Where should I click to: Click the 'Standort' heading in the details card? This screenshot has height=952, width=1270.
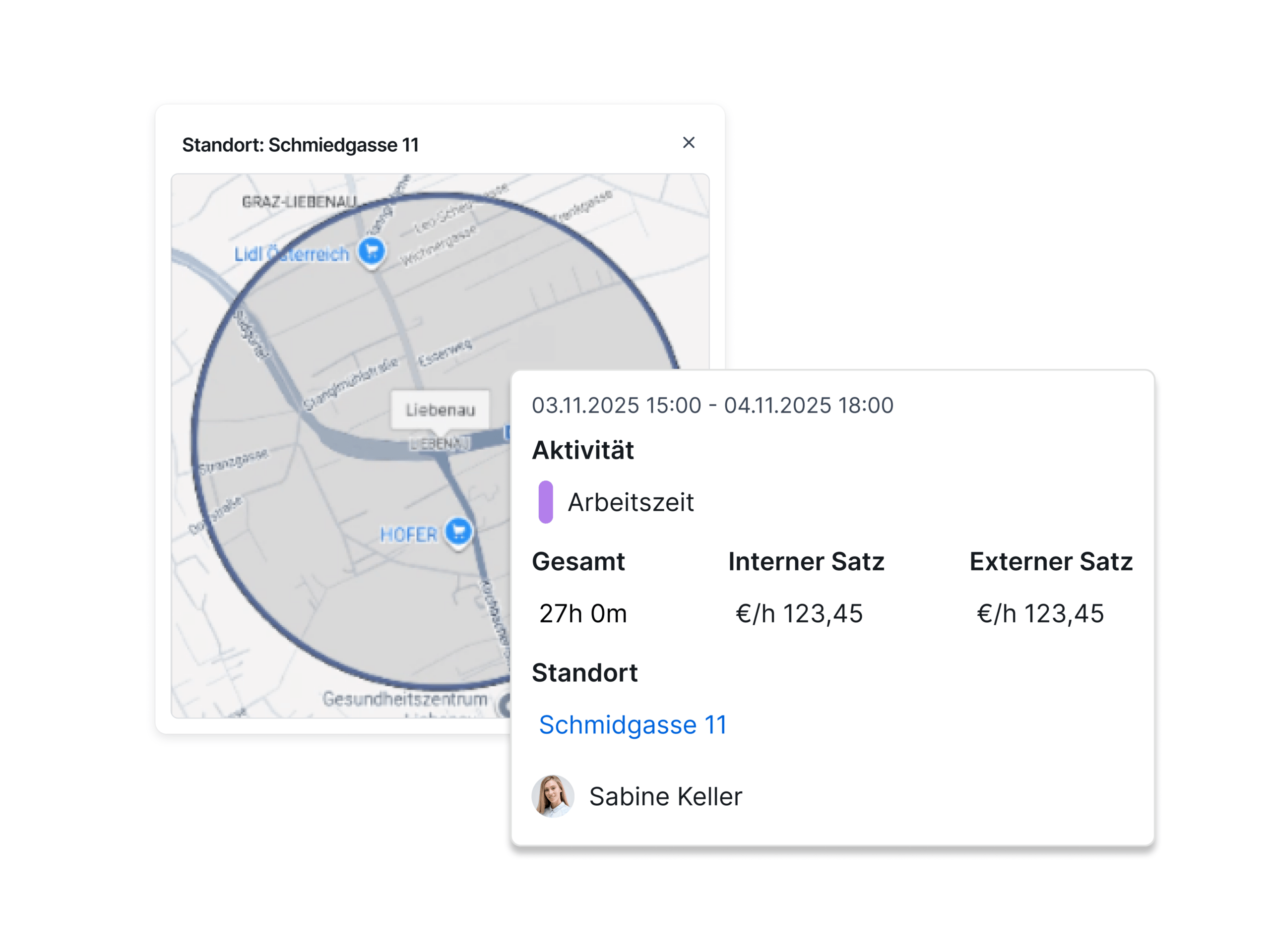584,672
